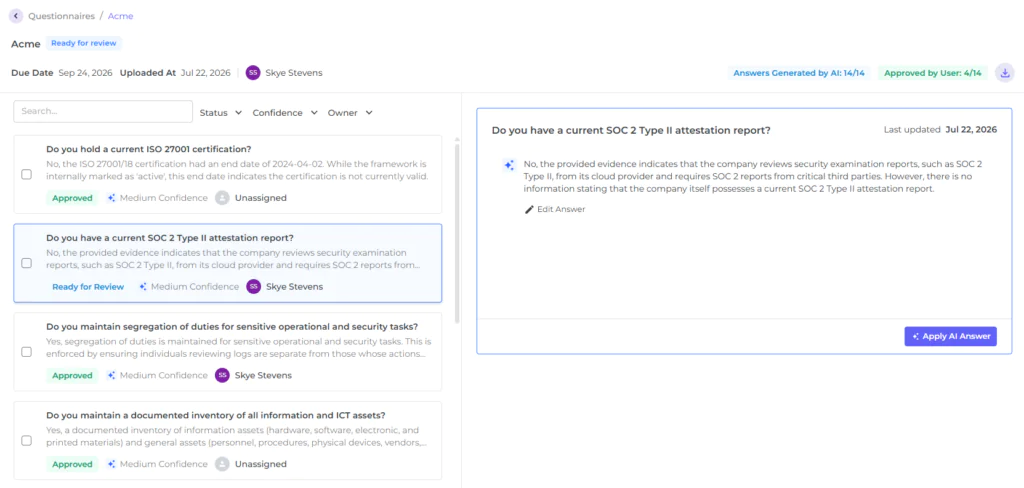The width and height of the screenshot is (1024, 488).
Task: Click Skye Stevens name on segregation of duties card
Action: (263, 376)
